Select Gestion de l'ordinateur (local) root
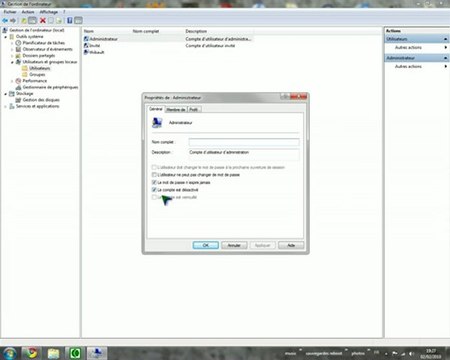The width and height of the screenshot is (450, 360). coord(36,30)
